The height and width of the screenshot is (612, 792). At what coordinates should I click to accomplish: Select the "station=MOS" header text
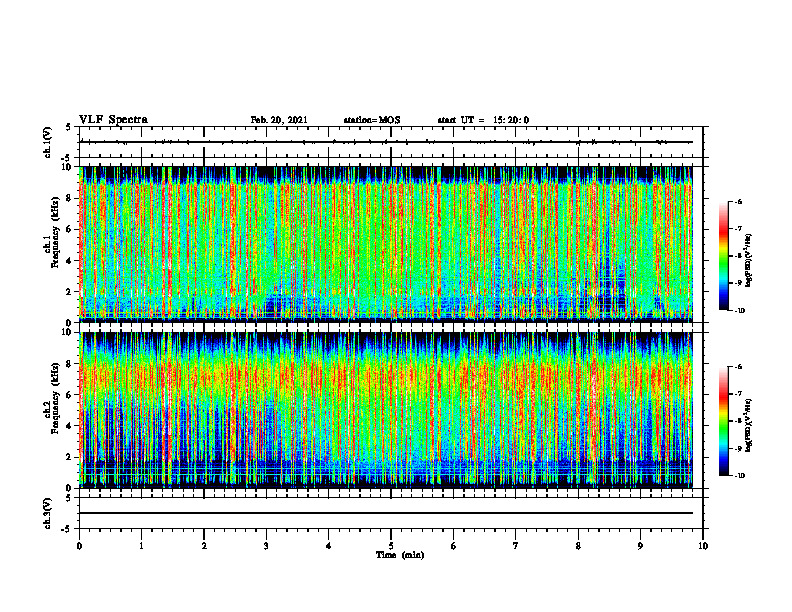[x=372, y=120]
